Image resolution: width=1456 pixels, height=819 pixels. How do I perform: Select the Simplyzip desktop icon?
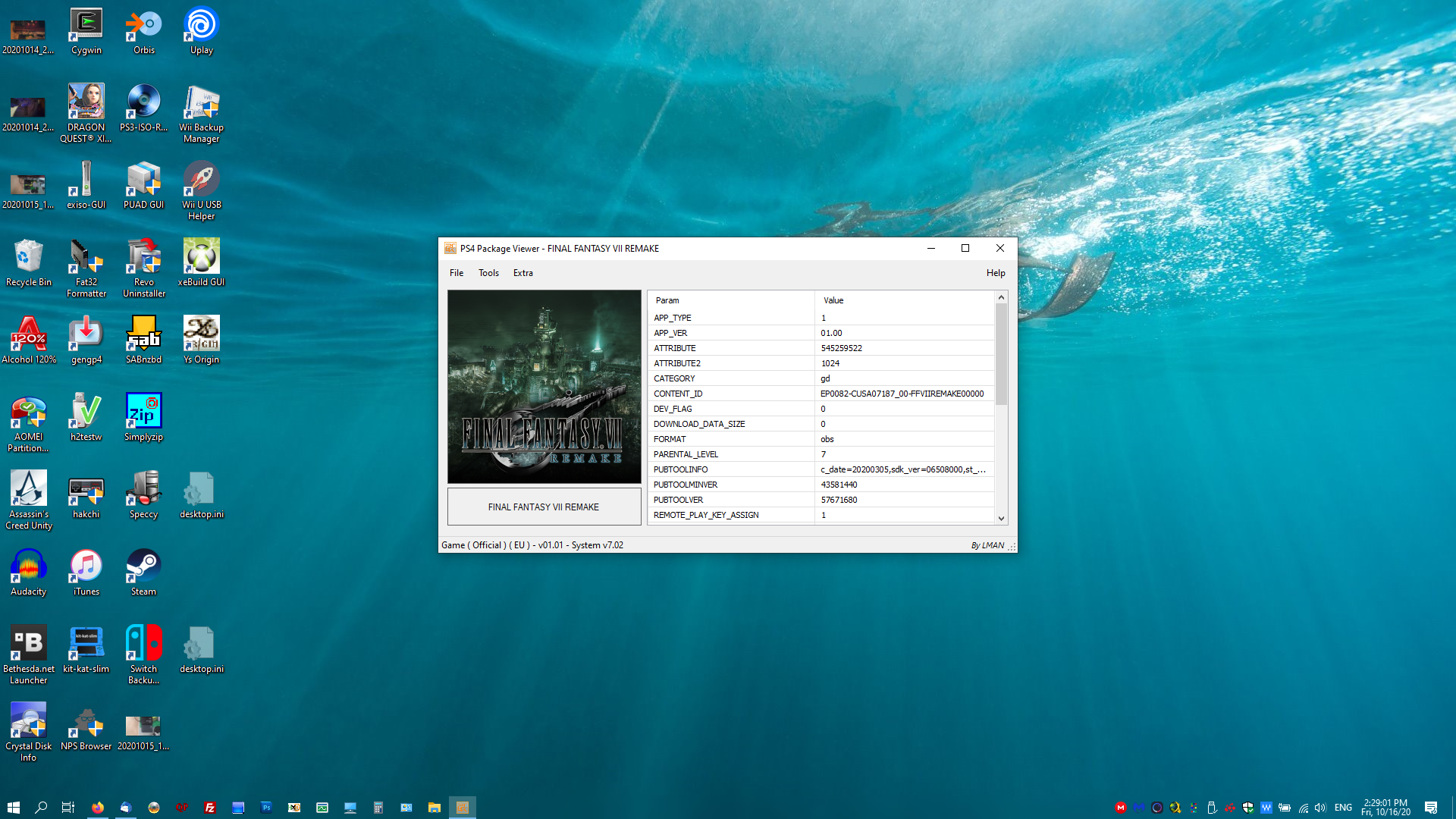144,418
